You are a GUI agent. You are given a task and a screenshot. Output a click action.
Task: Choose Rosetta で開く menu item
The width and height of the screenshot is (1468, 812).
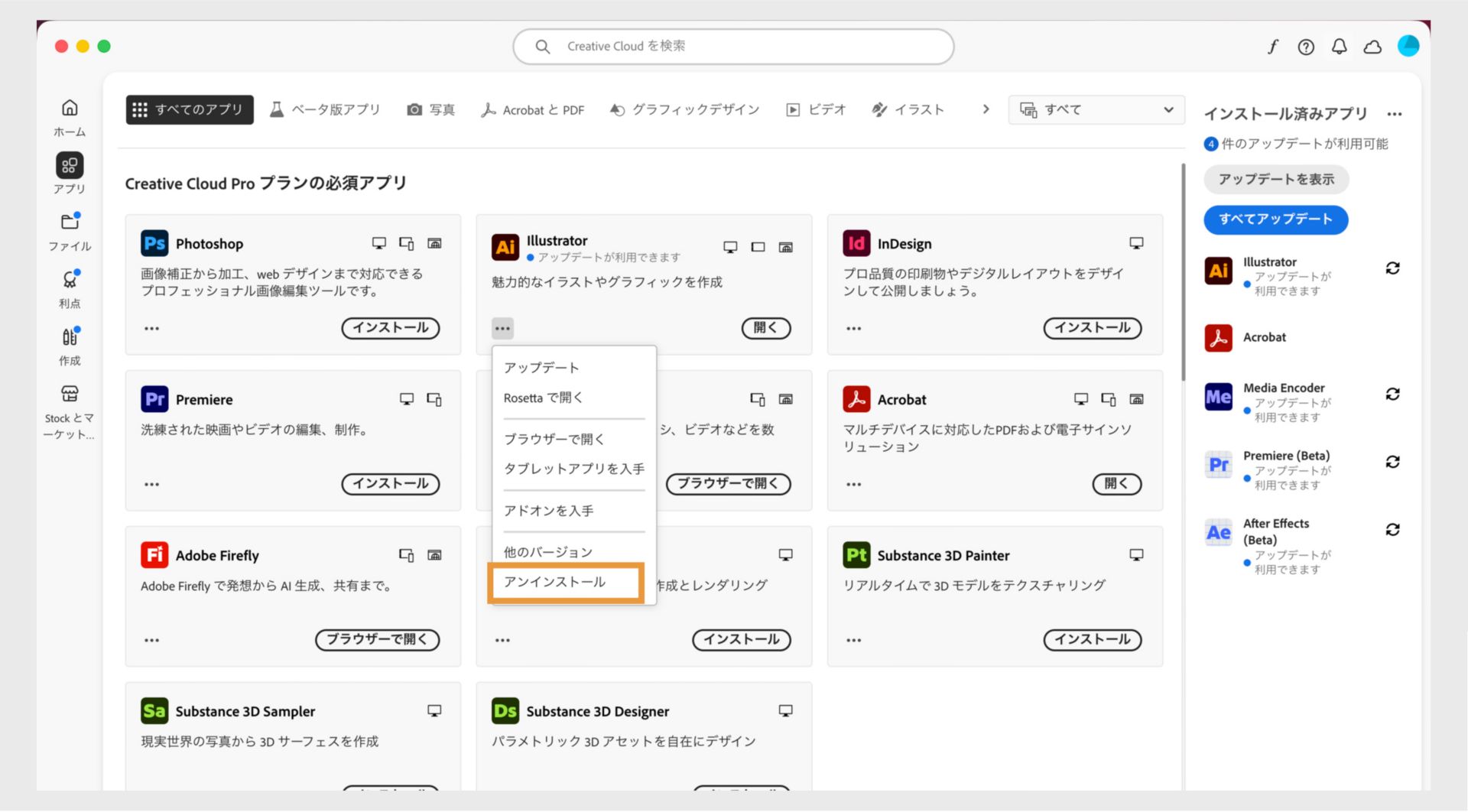[x=574, y=398]
